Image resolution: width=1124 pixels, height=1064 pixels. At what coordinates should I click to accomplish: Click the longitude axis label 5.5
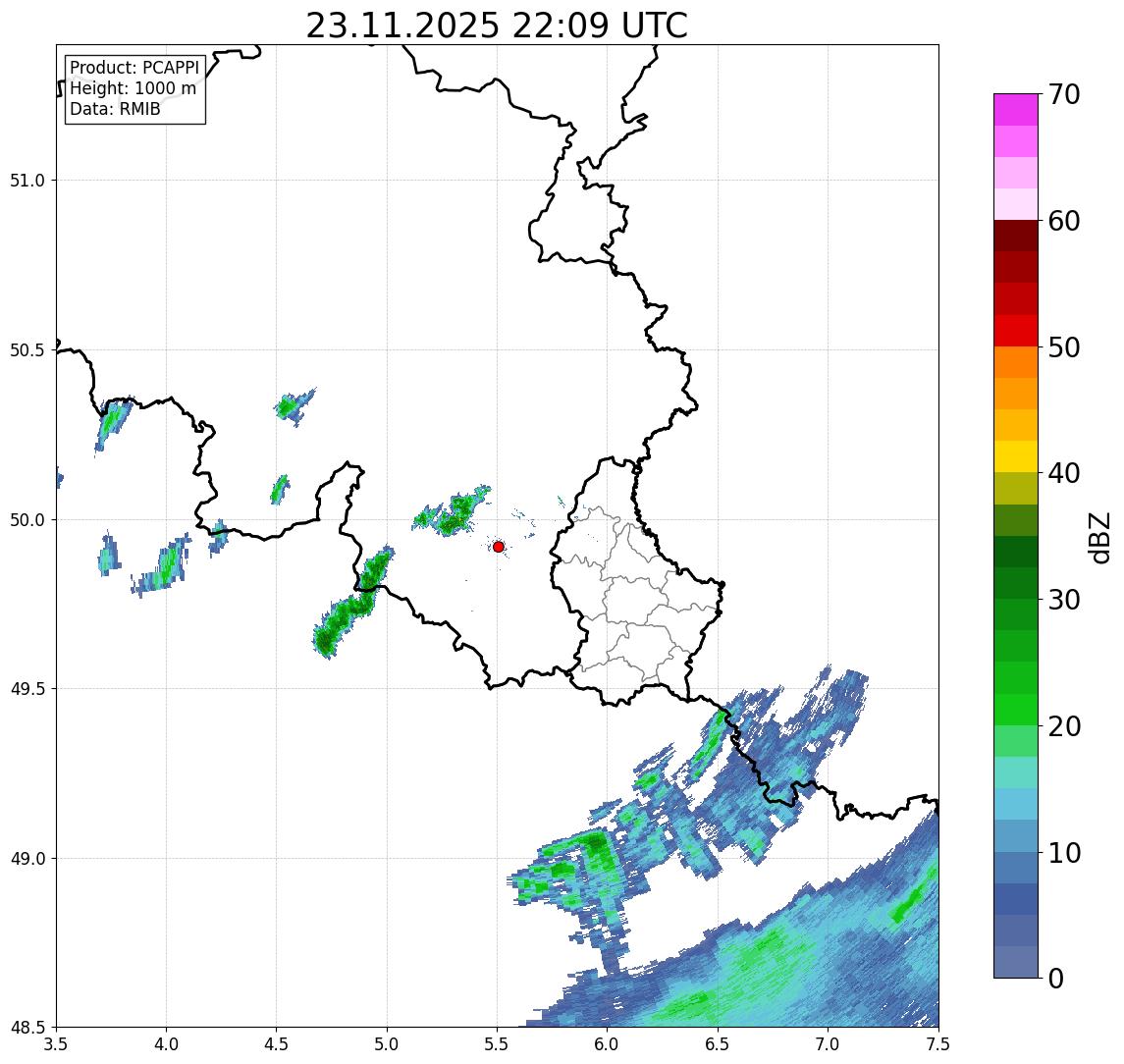click(x=497, y=1044)
